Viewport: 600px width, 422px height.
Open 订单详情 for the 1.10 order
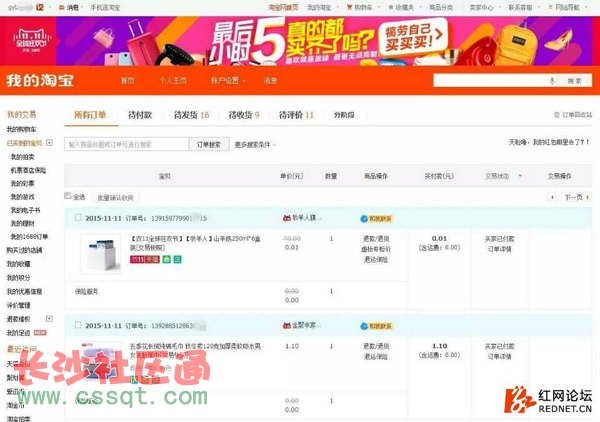click(499, 357)
